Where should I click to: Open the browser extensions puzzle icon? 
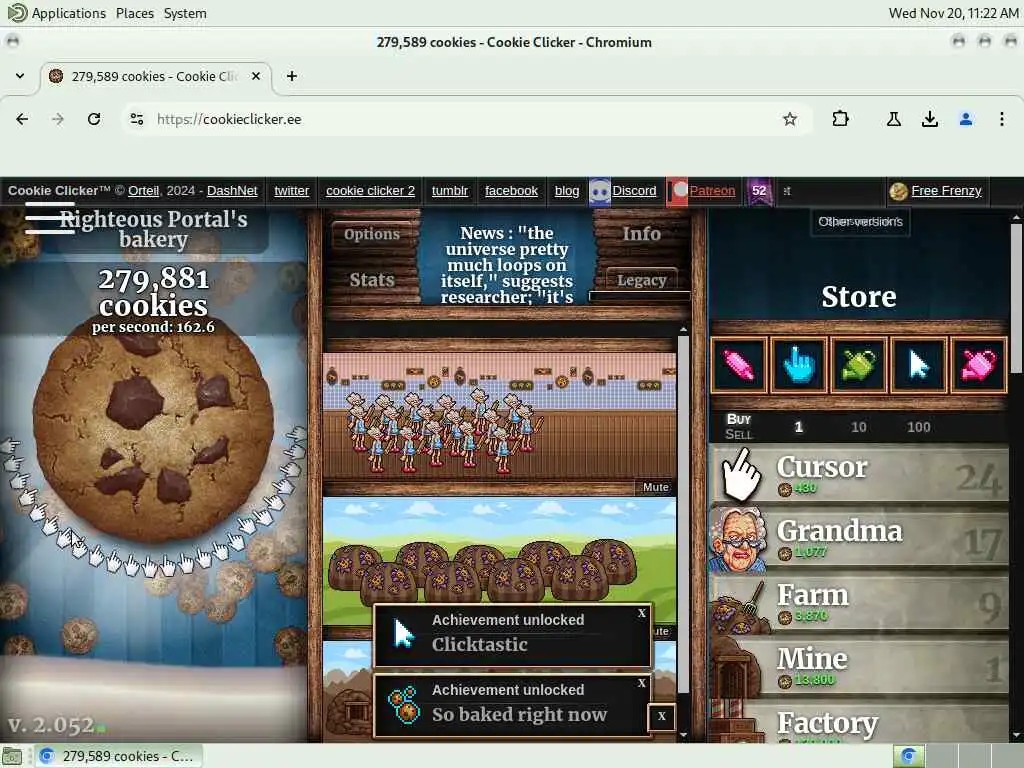[x=840, y=119]
